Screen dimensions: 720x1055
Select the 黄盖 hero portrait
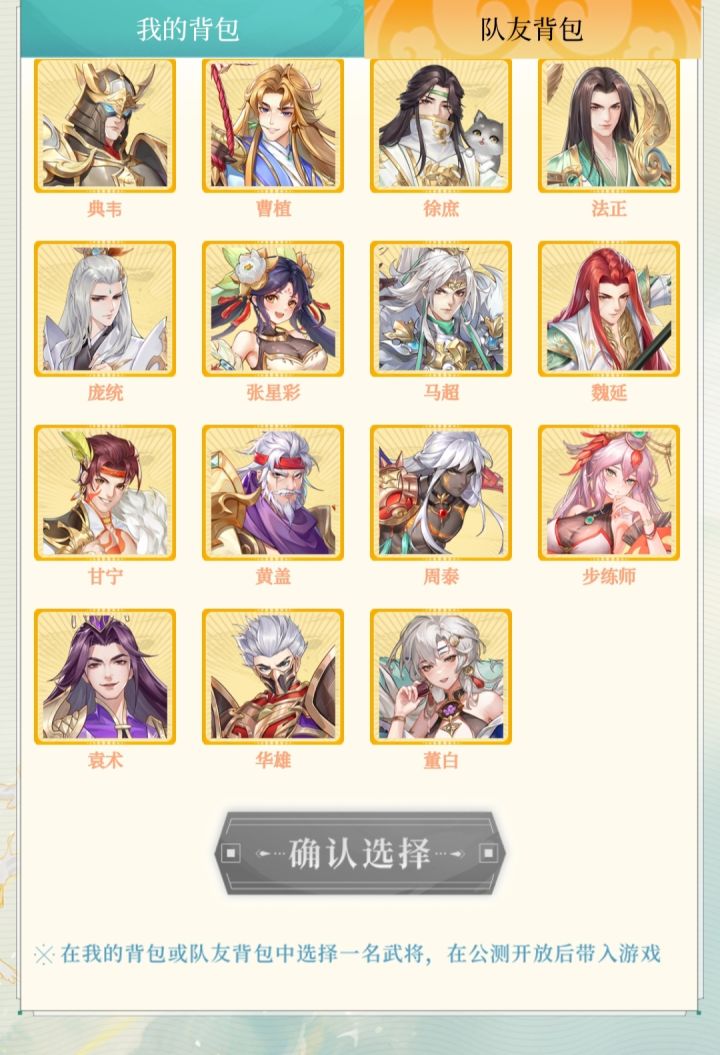(273, 493)
